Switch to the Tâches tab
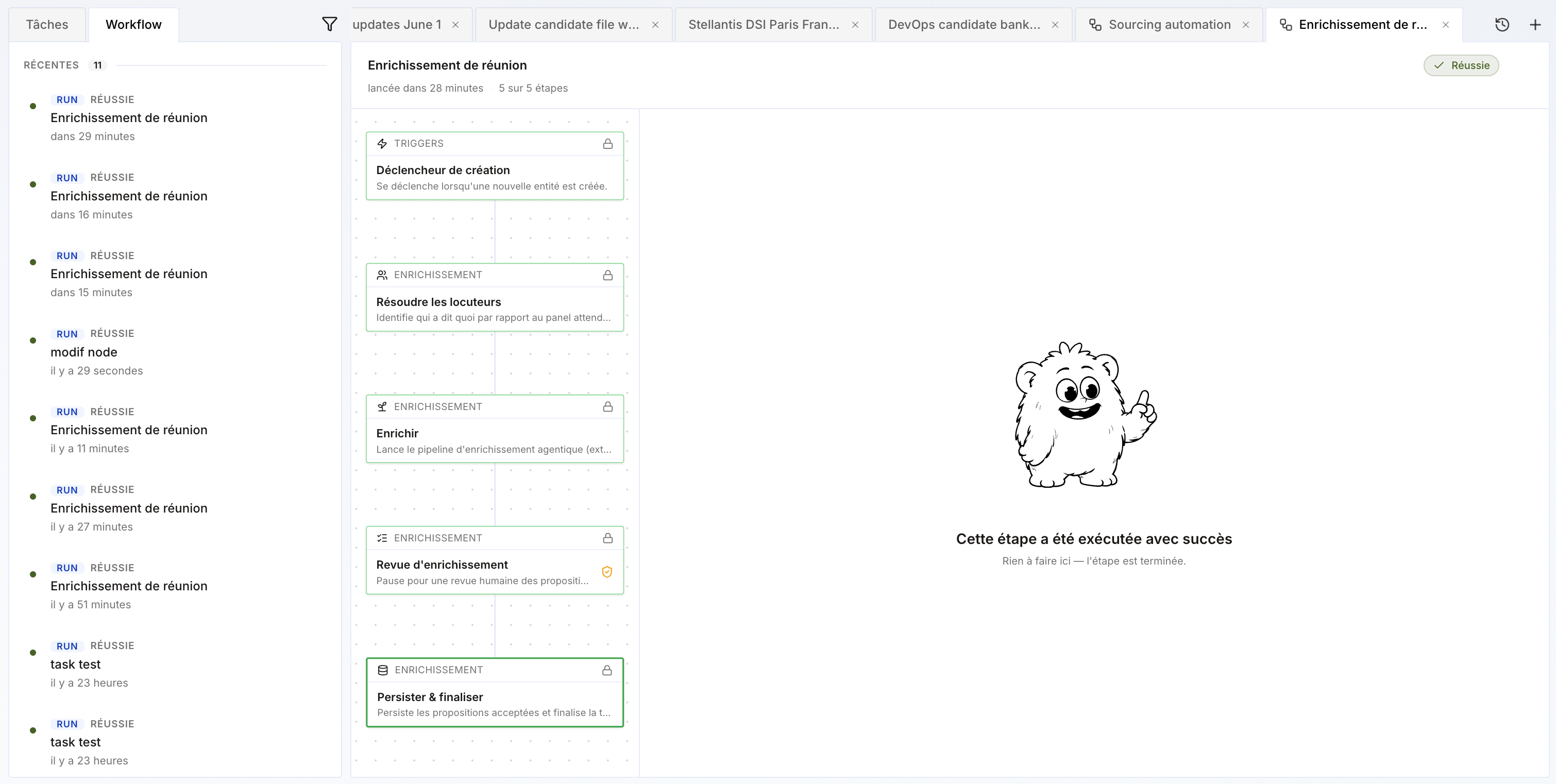The height and width of the screenshot is (784, 1556). pos(47,25)
